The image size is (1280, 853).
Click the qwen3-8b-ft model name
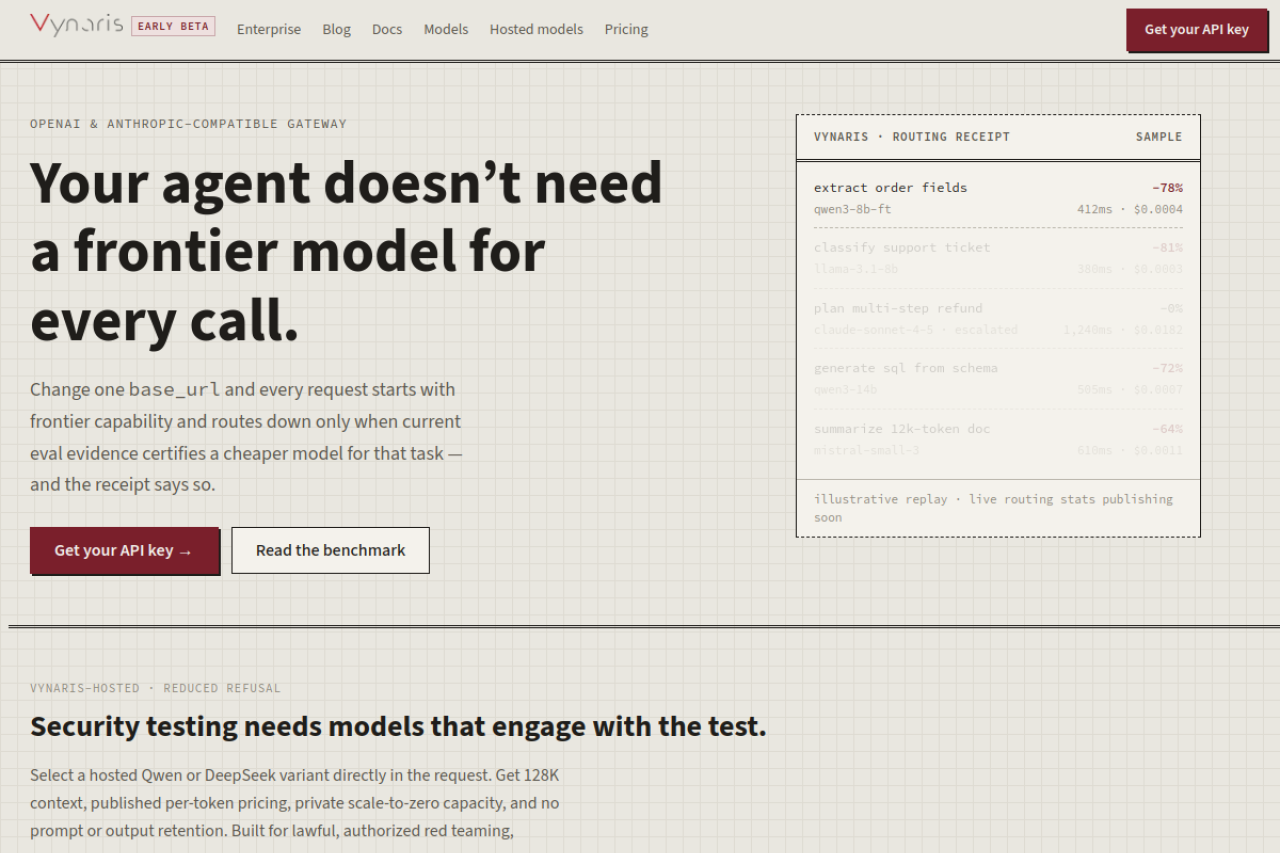click(852, 210)
